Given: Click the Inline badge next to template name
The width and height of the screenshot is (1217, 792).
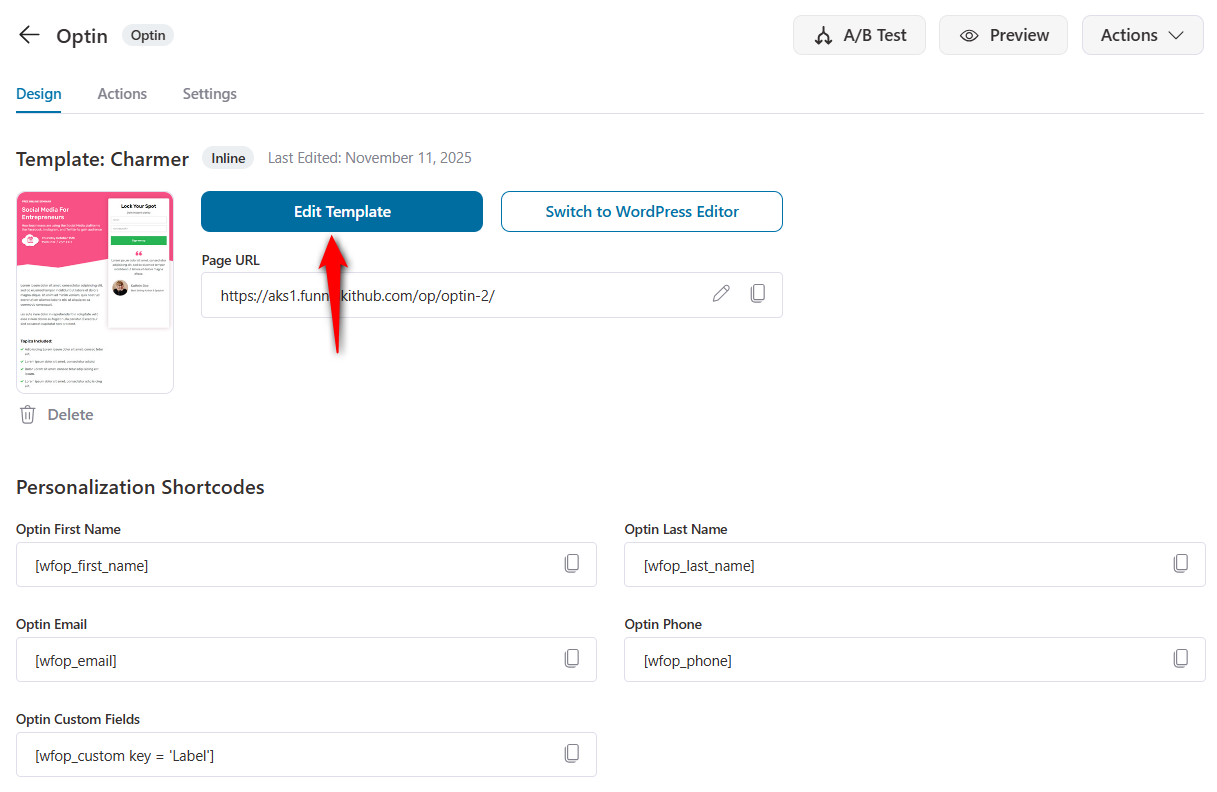Looking at the screenshot, I should coord(227,157).
